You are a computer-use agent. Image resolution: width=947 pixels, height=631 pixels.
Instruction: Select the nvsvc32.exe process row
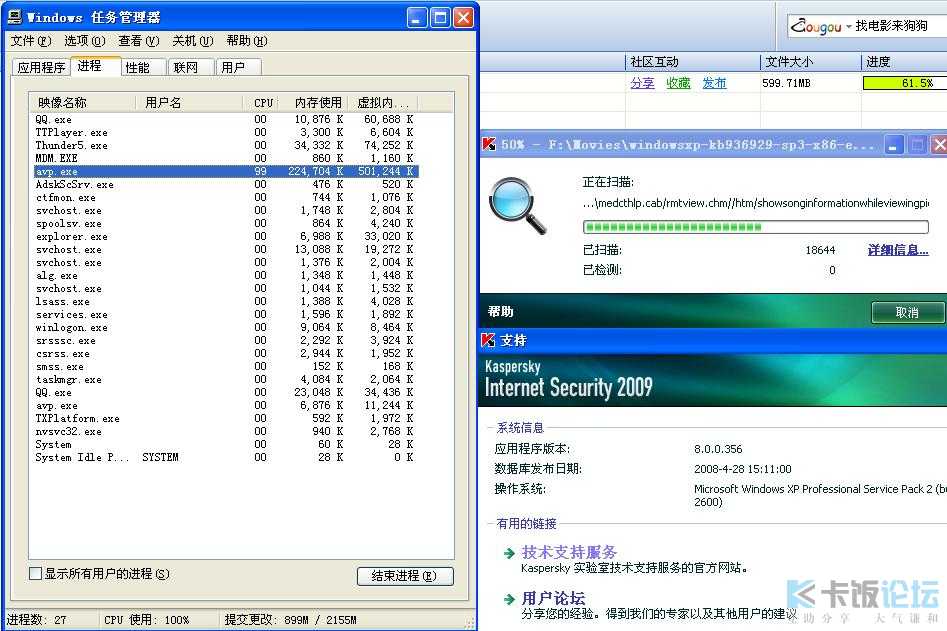coord(225,431)
